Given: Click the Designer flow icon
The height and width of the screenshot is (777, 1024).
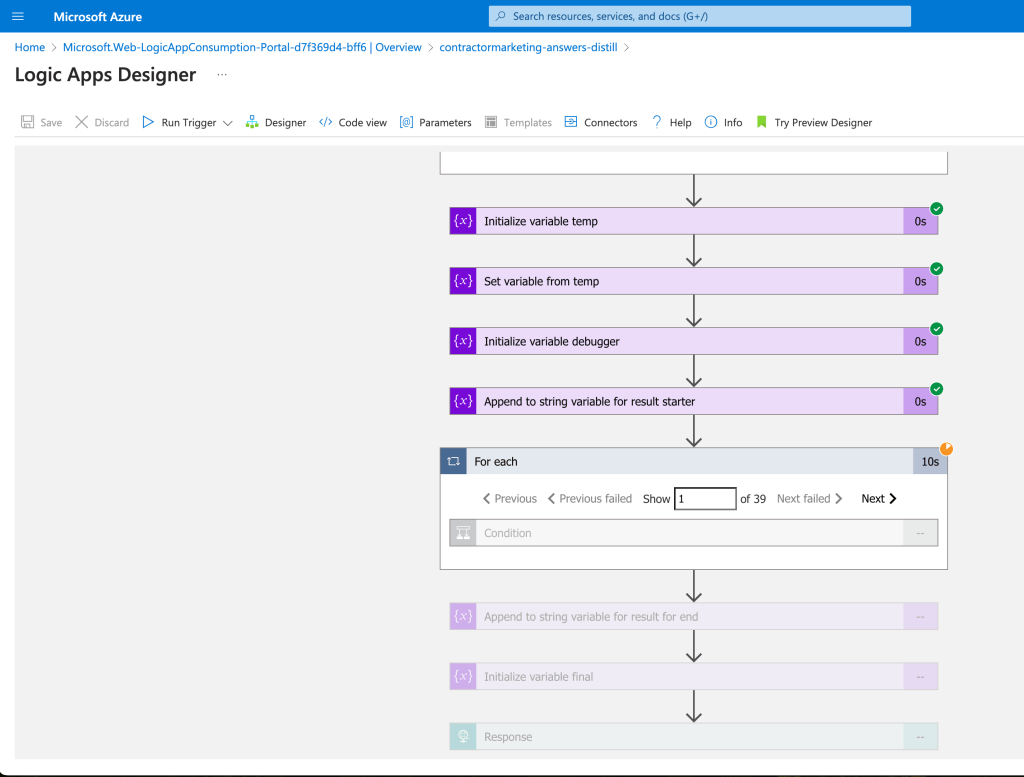Looking at the screenshot, I should click(252, 122).
